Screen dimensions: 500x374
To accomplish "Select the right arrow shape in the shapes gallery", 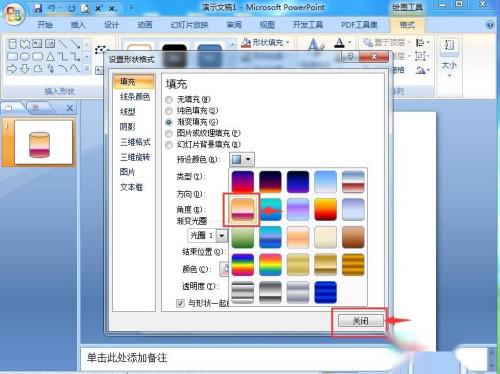I will click(12, 69).
